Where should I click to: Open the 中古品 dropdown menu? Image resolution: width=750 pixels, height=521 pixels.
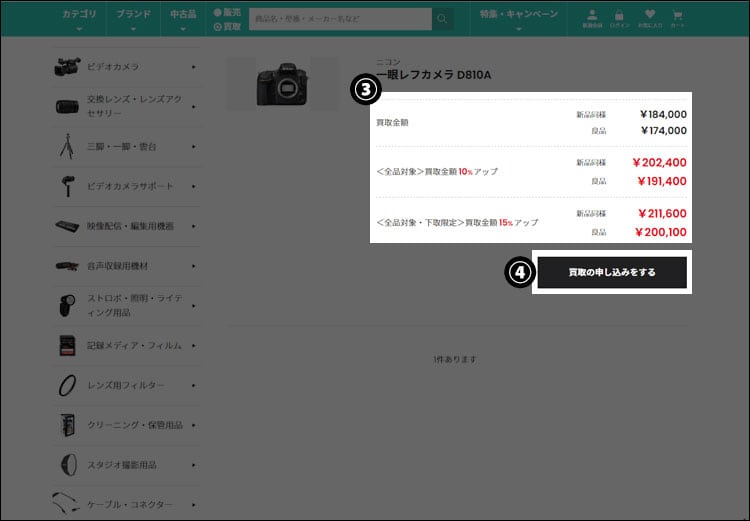coord(183,19)
